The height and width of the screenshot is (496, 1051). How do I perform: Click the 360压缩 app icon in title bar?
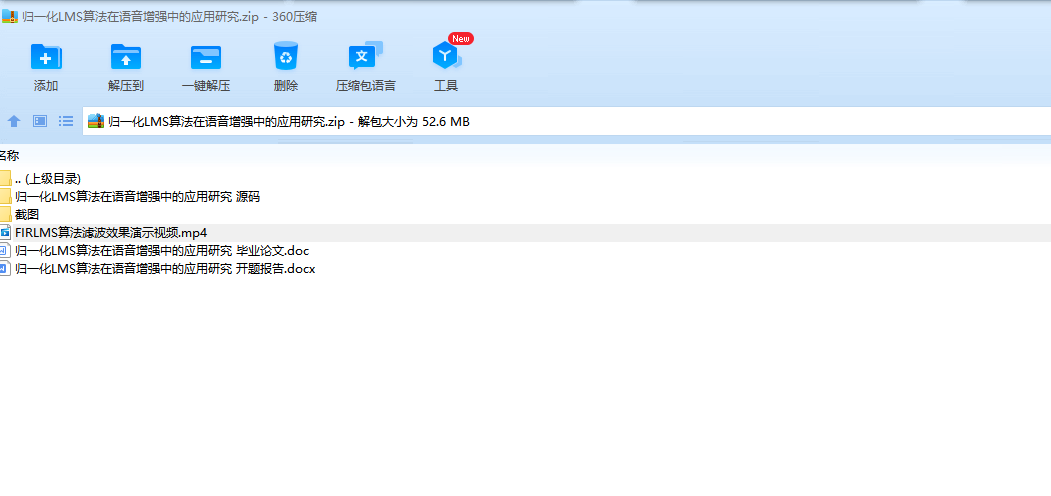[9, 17]
